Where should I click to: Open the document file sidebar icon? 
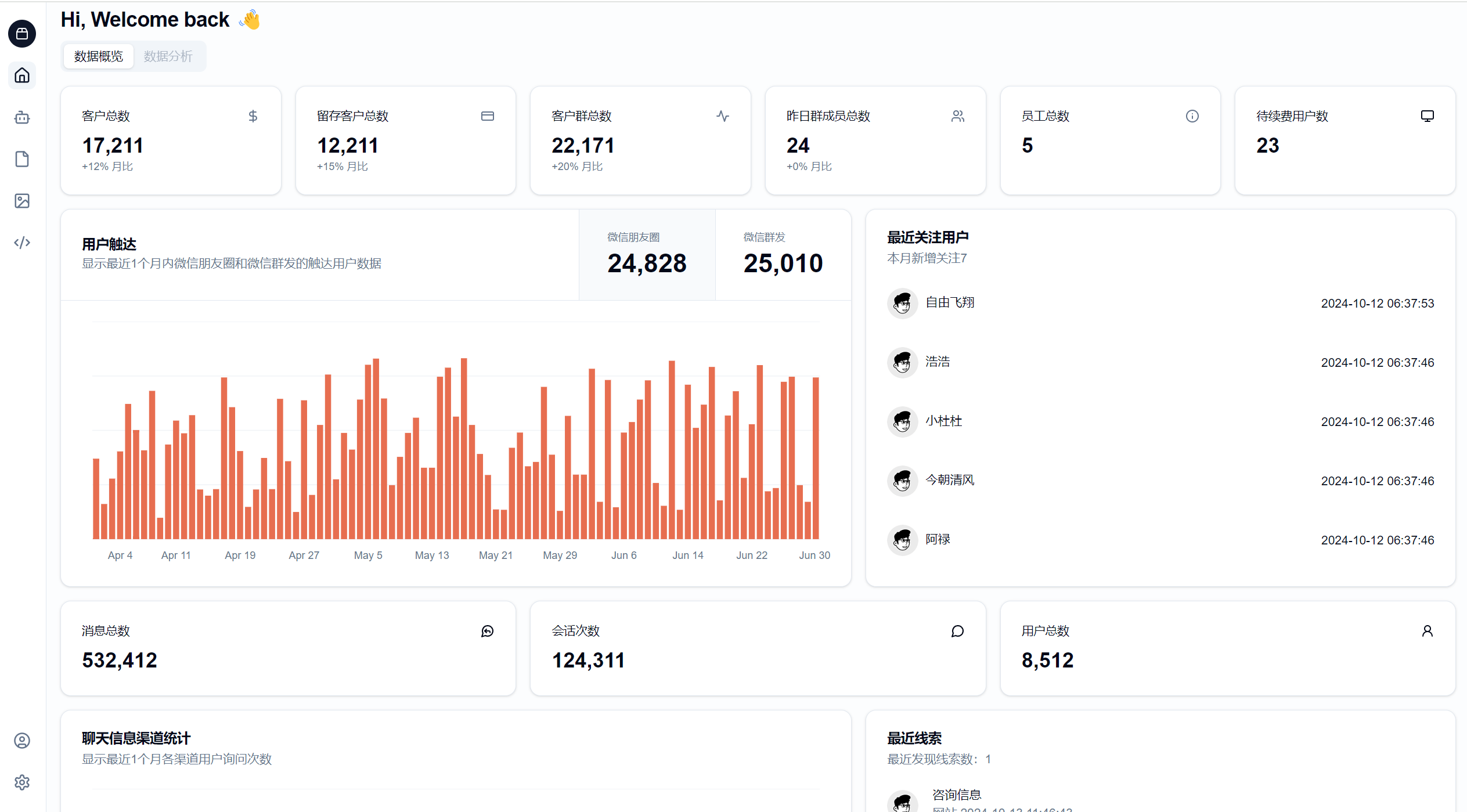(x=22, y=159)
